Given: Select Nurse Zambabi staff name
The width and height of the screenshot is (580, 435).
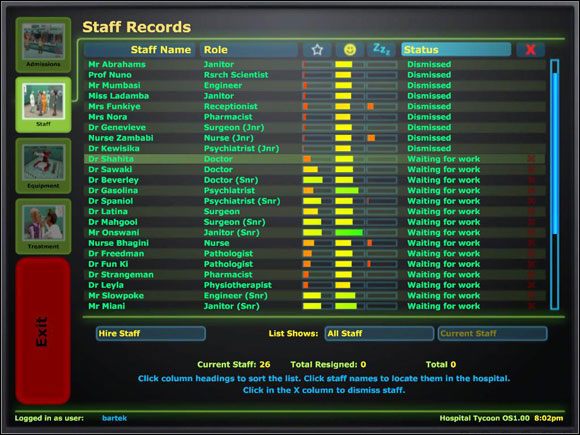Looking at the screenshot, I should coord(121,138).
